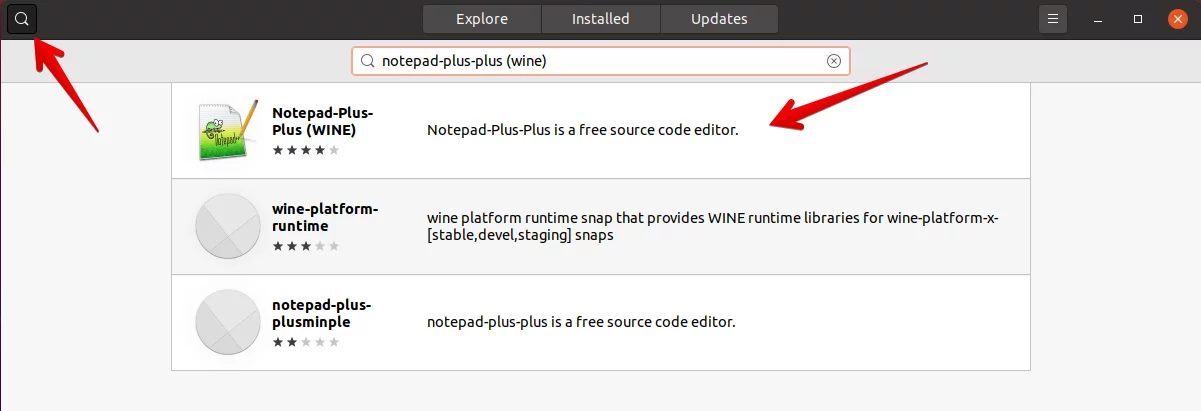Open wine-platform-runtime placeholder icon
1201x411 pixels.
pyautogui.click(x=228, y=227)
